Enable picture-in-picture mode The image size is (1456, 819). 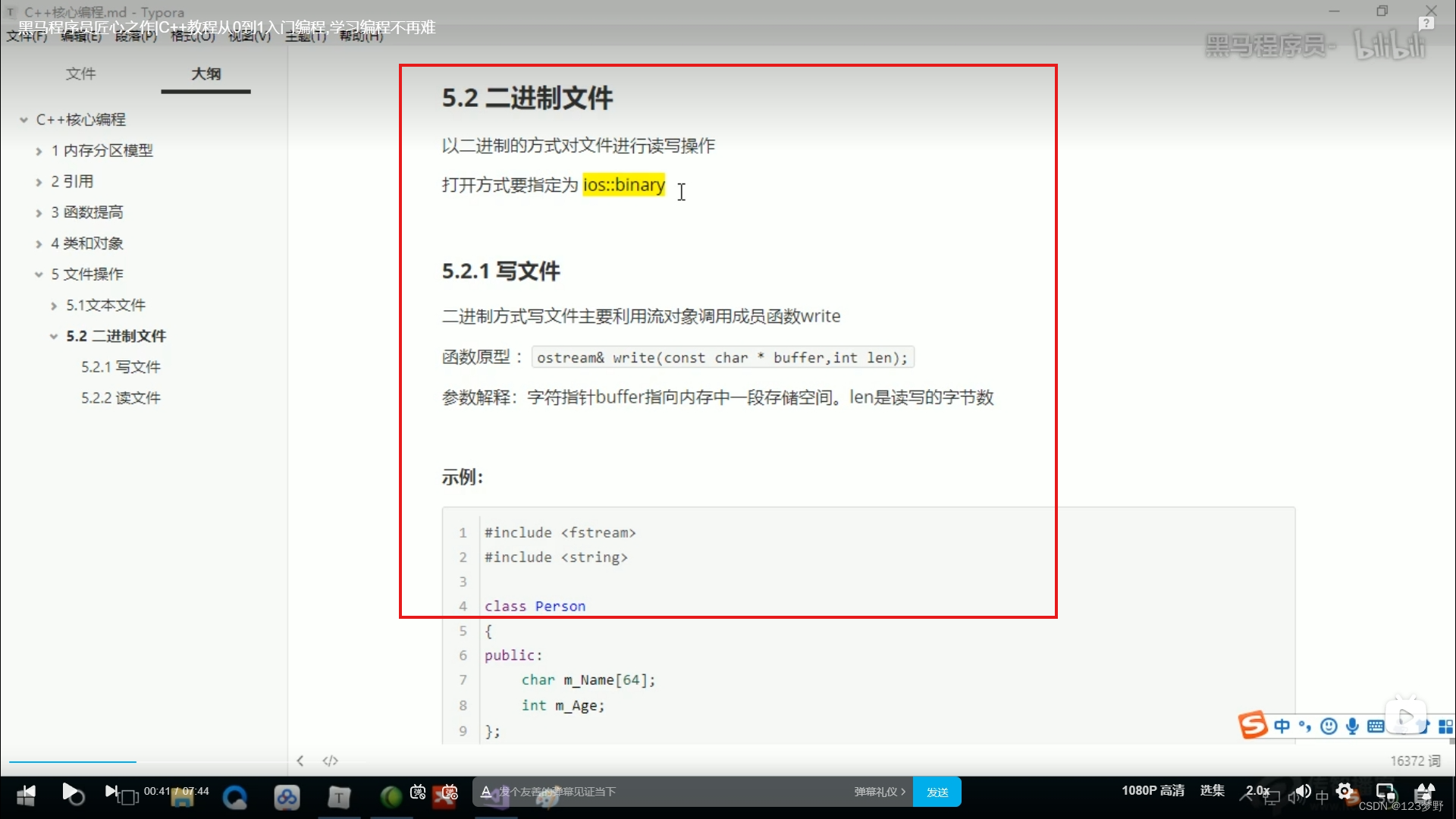click(x=1385, y=791)
